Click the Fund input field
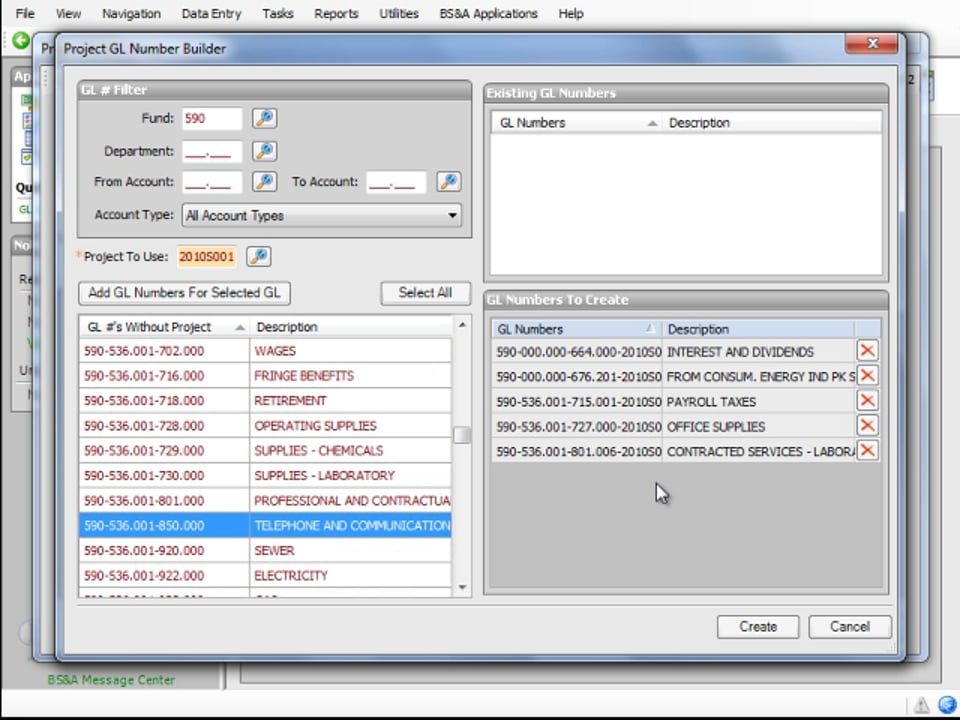The height and width of the screenshot is (720, 960). [212, 118]
